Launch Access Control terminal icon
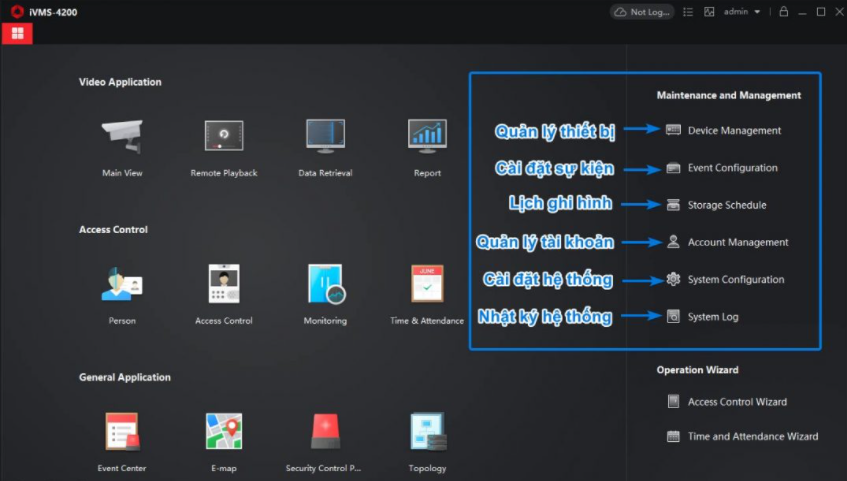Viewport: 847px width, 481px height. coord(224,283)
